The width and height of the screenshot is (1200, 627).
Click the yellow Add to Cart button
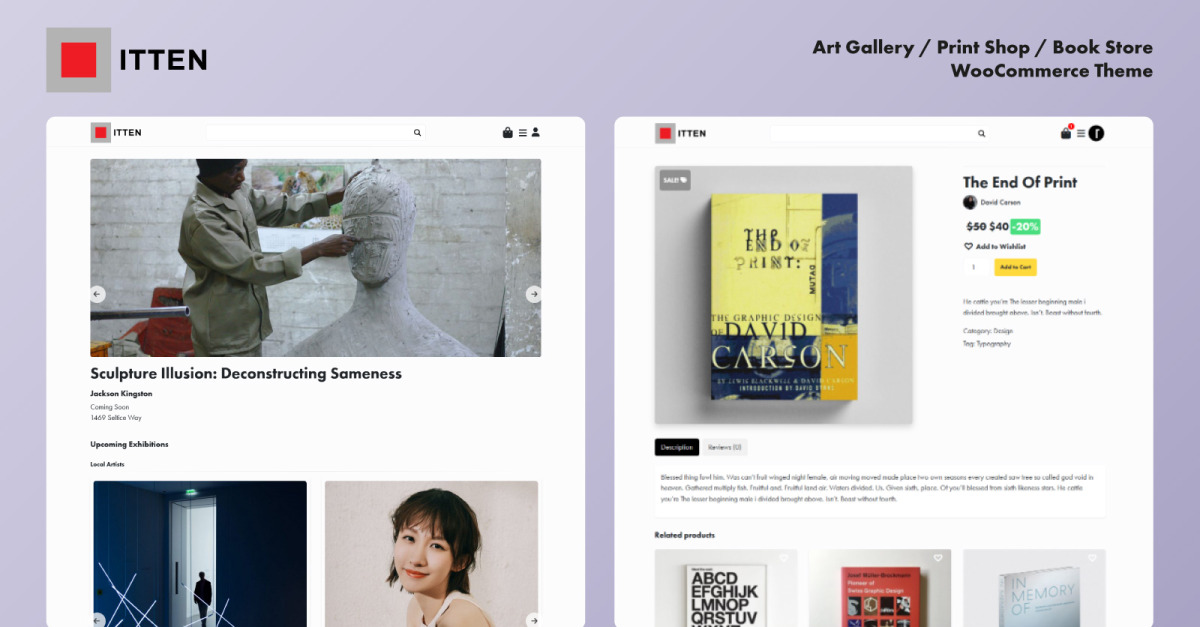coord(1015,267)
